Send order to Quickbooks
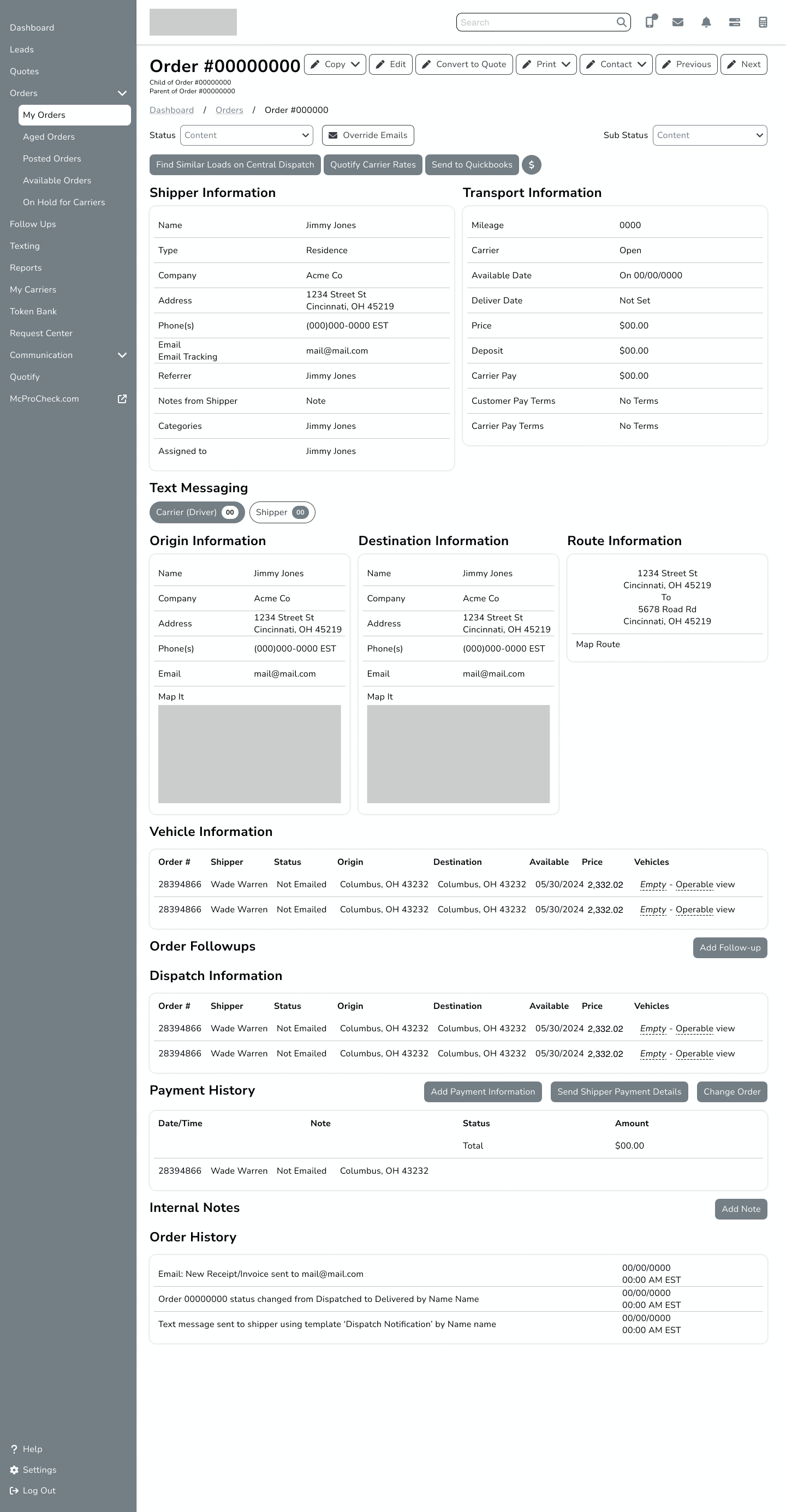The height and width of the screenshot is (1512, 786). click(472, 165)
